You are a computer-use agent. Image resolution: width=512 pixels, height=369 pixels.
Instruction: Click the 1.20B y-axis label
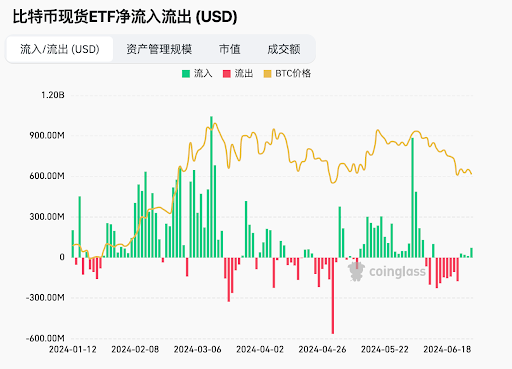53,95
